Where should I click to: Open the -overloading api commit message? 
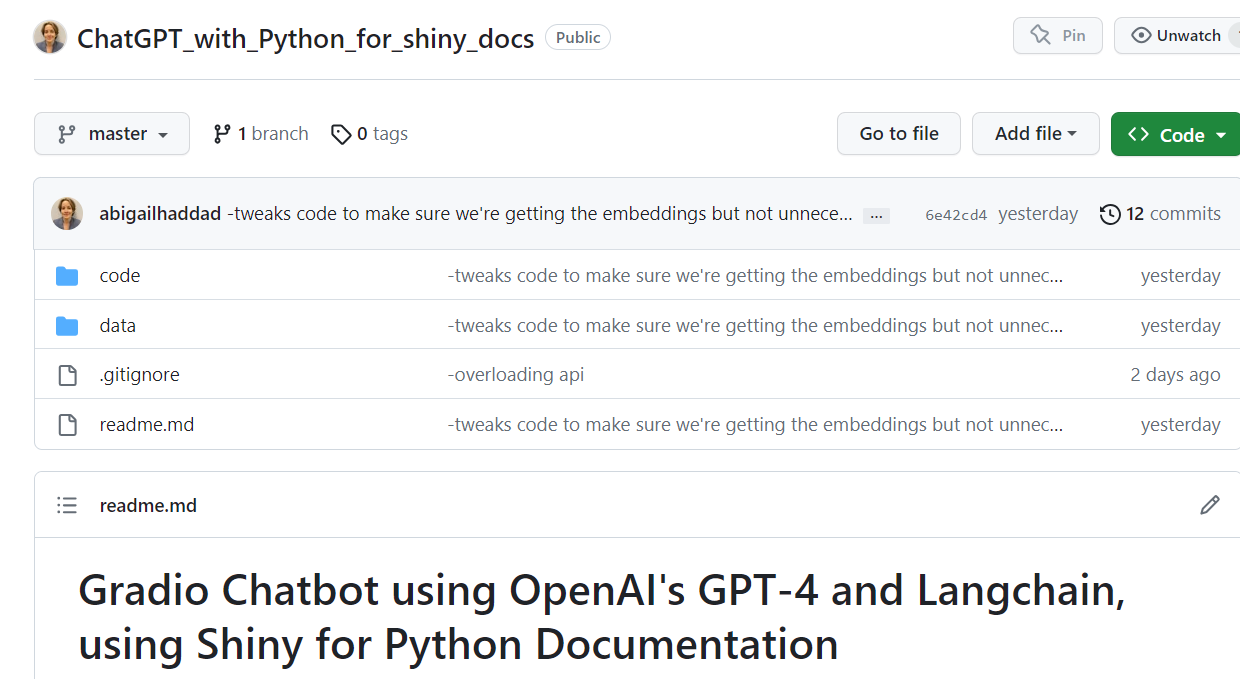pyautogui.click(x=516, y=375)
